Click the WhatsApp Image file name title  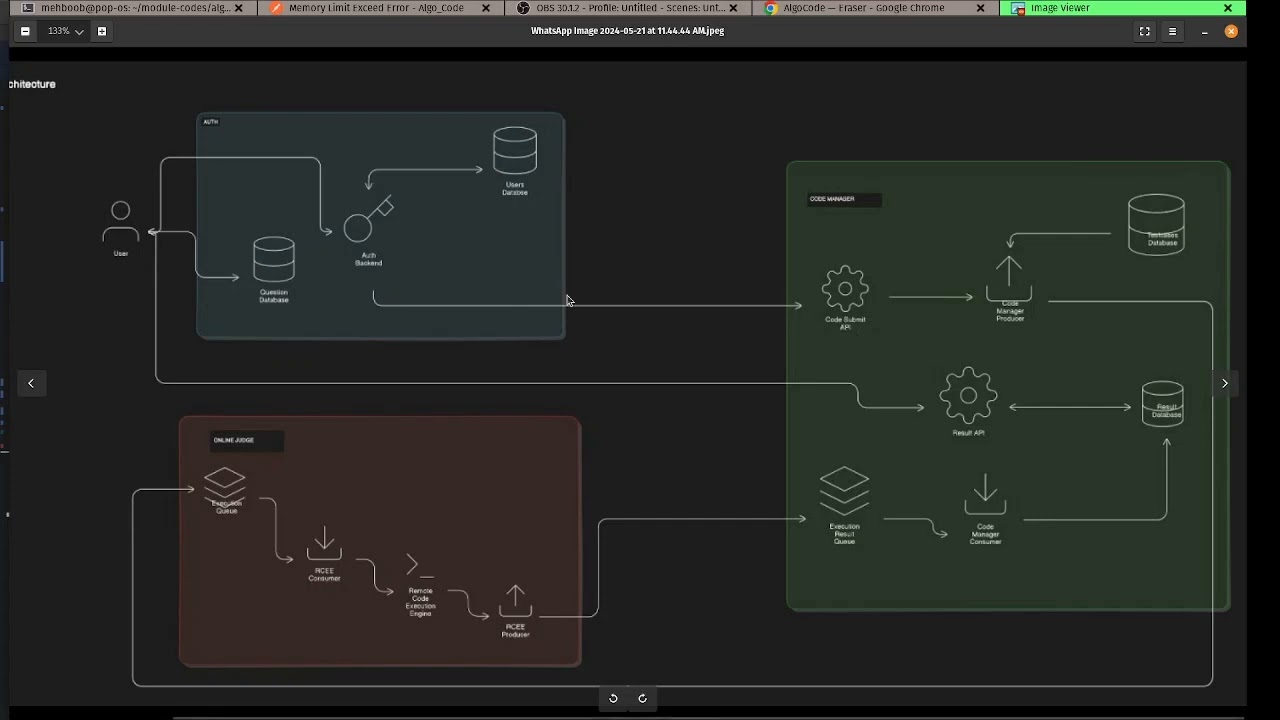coord(627,31)
